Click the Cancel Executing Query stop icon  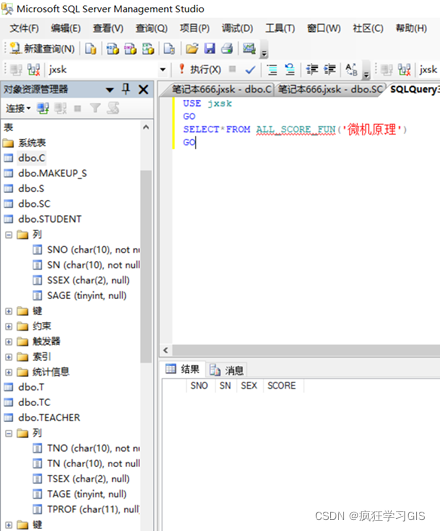(x=232, y=69)
